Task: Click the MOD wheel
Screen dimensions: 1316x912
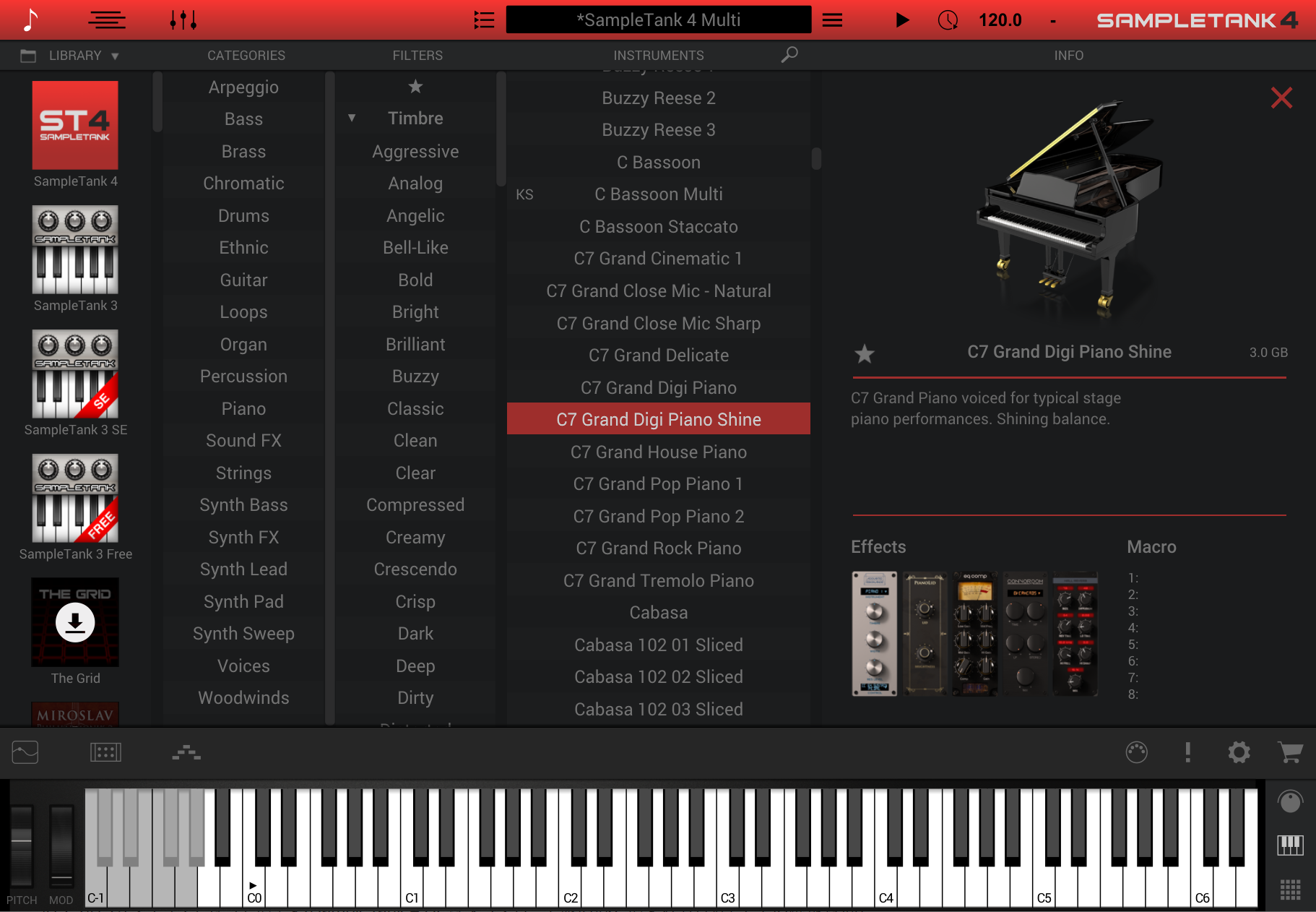Action: point(61,847)
